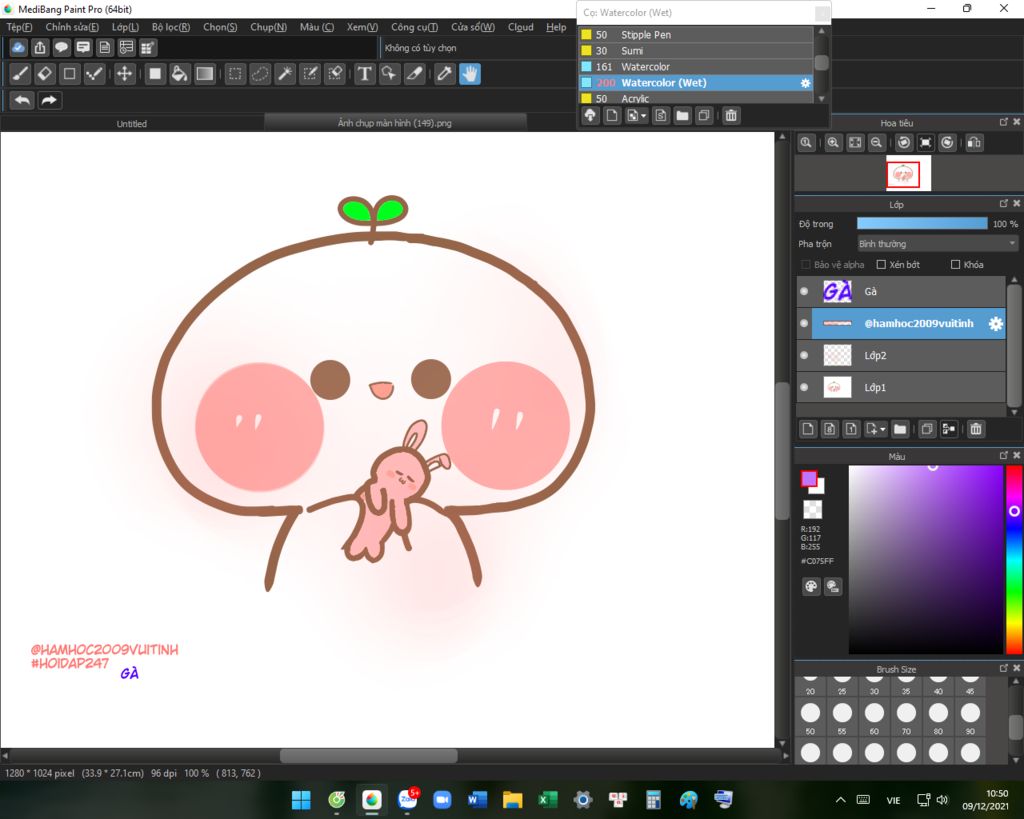The image size is (1024, 819).
Task: Open the Chỉnh sửa(E) menu
Action: [72, 27]
